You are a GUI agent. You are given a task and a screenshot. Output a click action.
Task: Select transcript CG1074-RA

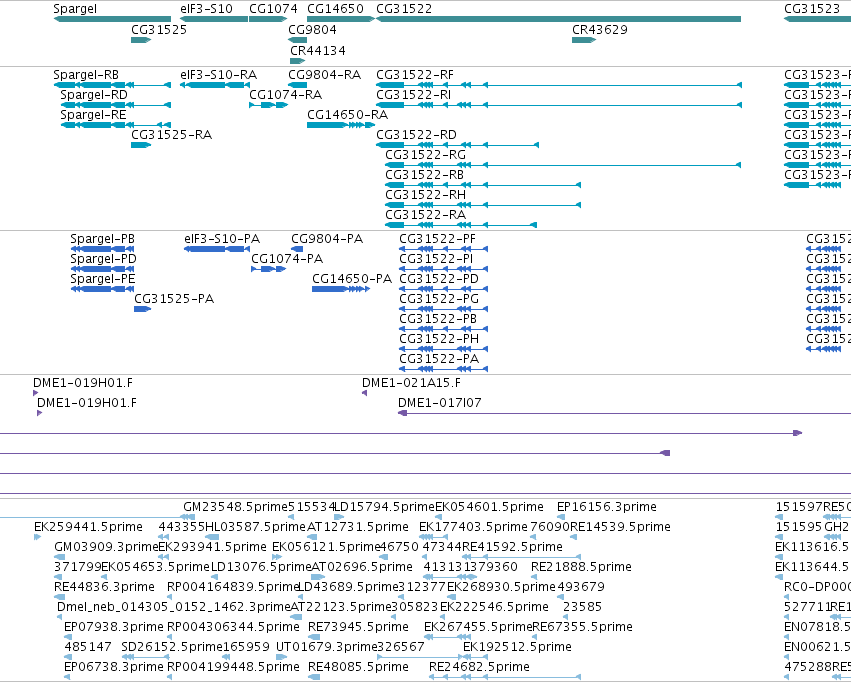(x=268, y=105)
